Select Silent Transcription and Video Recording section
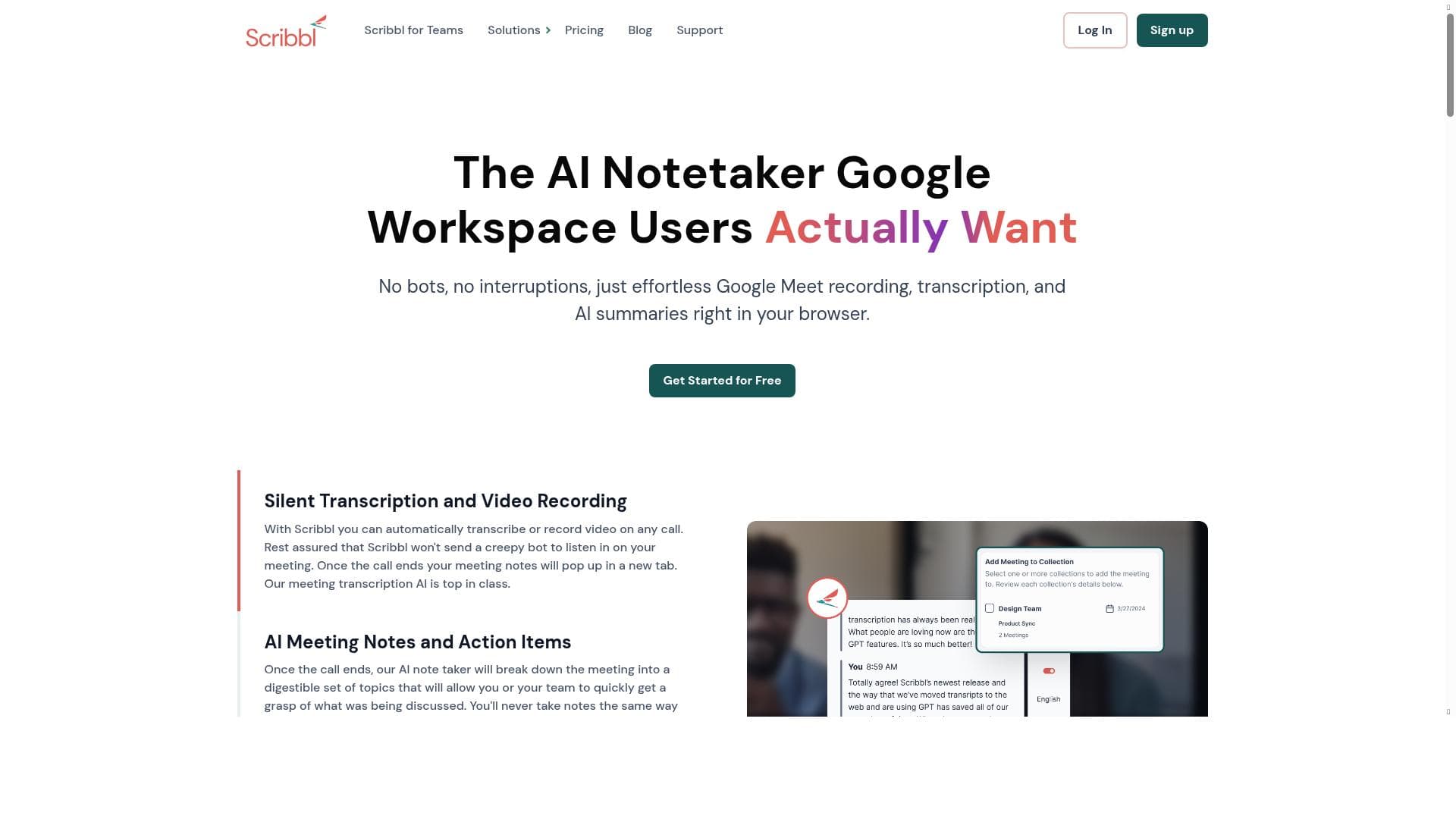This screenshot has width=1456, height=819. tap(445, 501)
